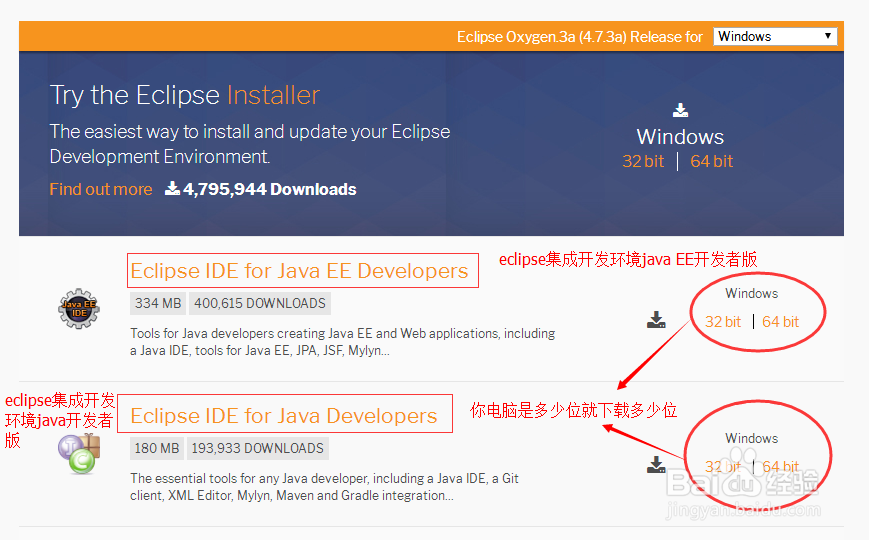Click the download icon in Java Developers row

(656, 465)
